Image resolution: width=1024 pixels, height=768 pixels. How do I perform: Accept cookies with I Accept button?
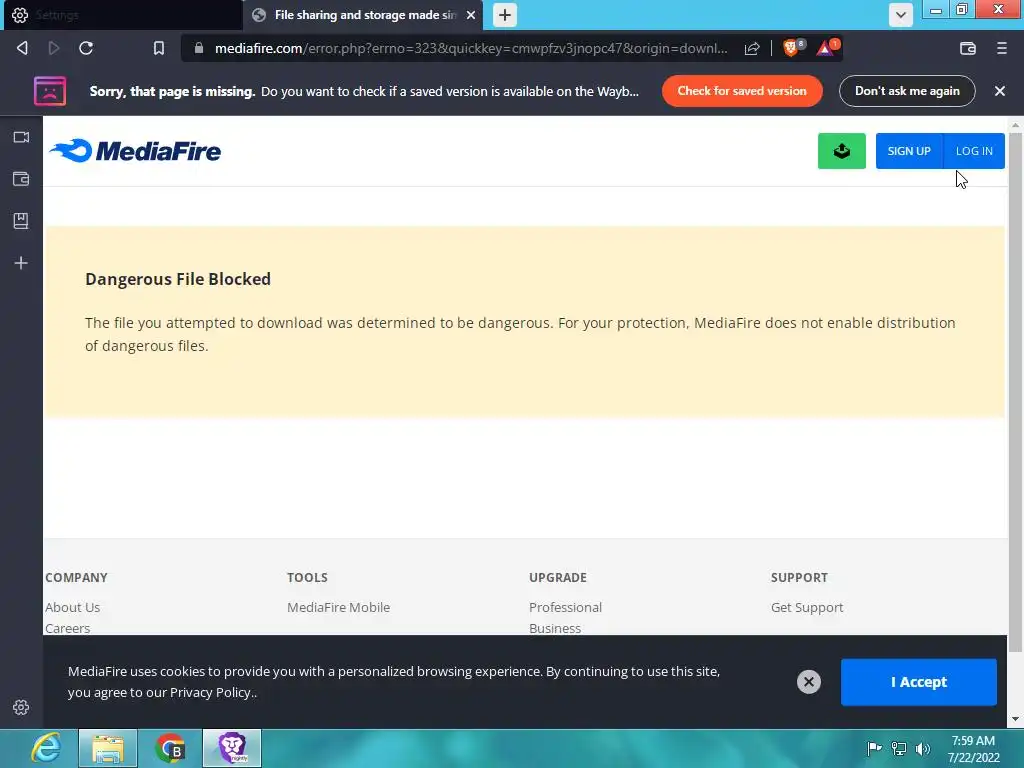point(919,682)
